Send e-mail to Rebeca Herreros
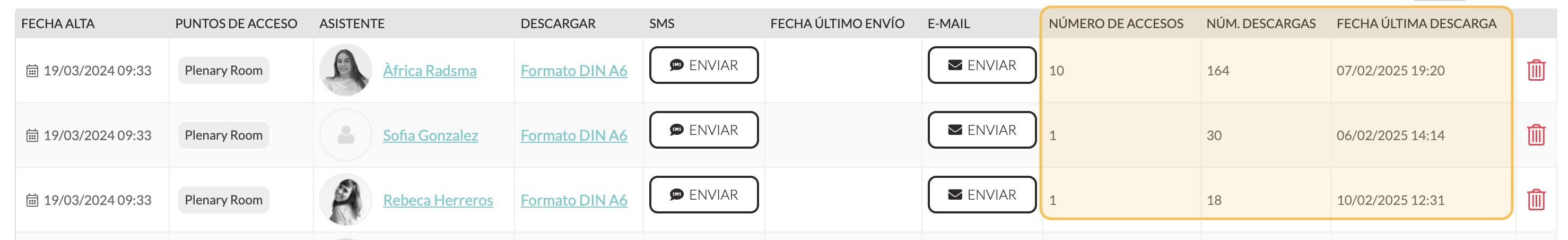 (982, 194)
